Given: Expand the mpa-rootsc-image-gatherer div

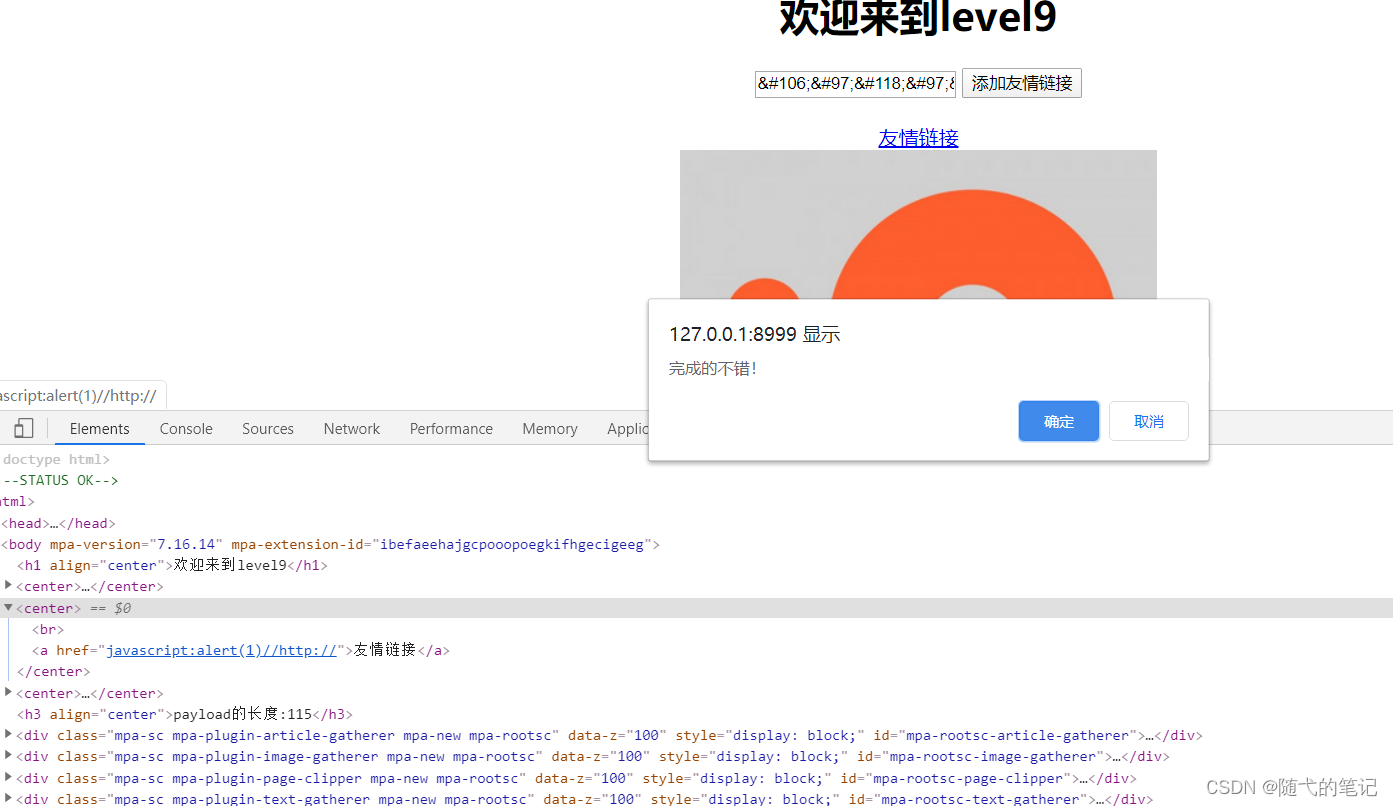Looking at the screenshot, I should pyautogui.click(x=8, y=756).
